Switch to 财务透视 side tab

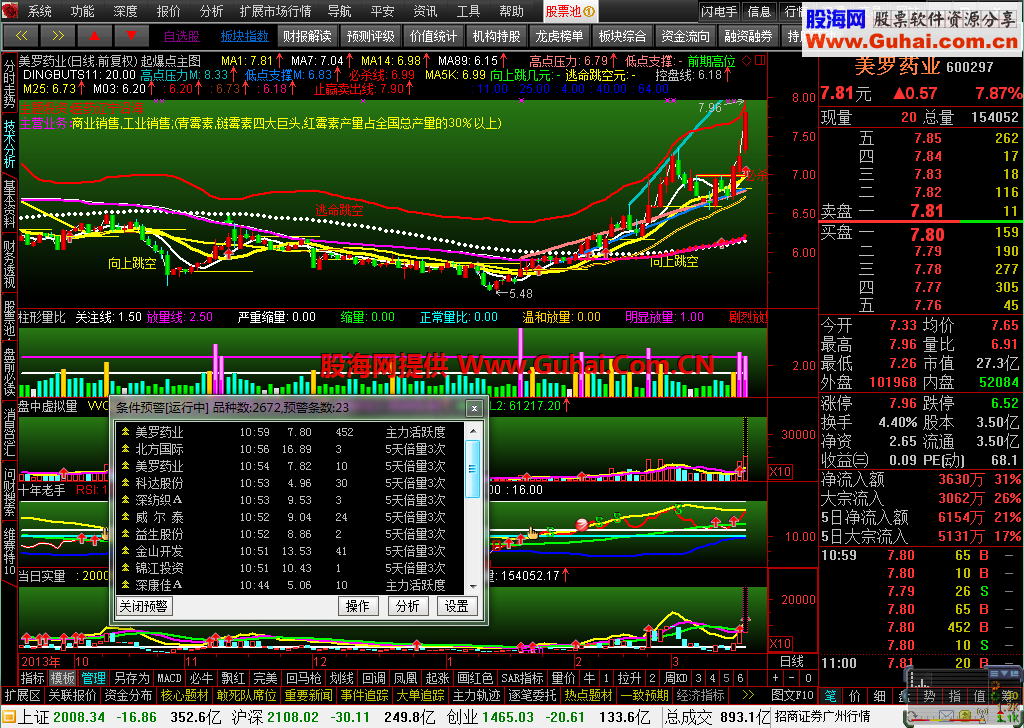(x=9, y=264)
